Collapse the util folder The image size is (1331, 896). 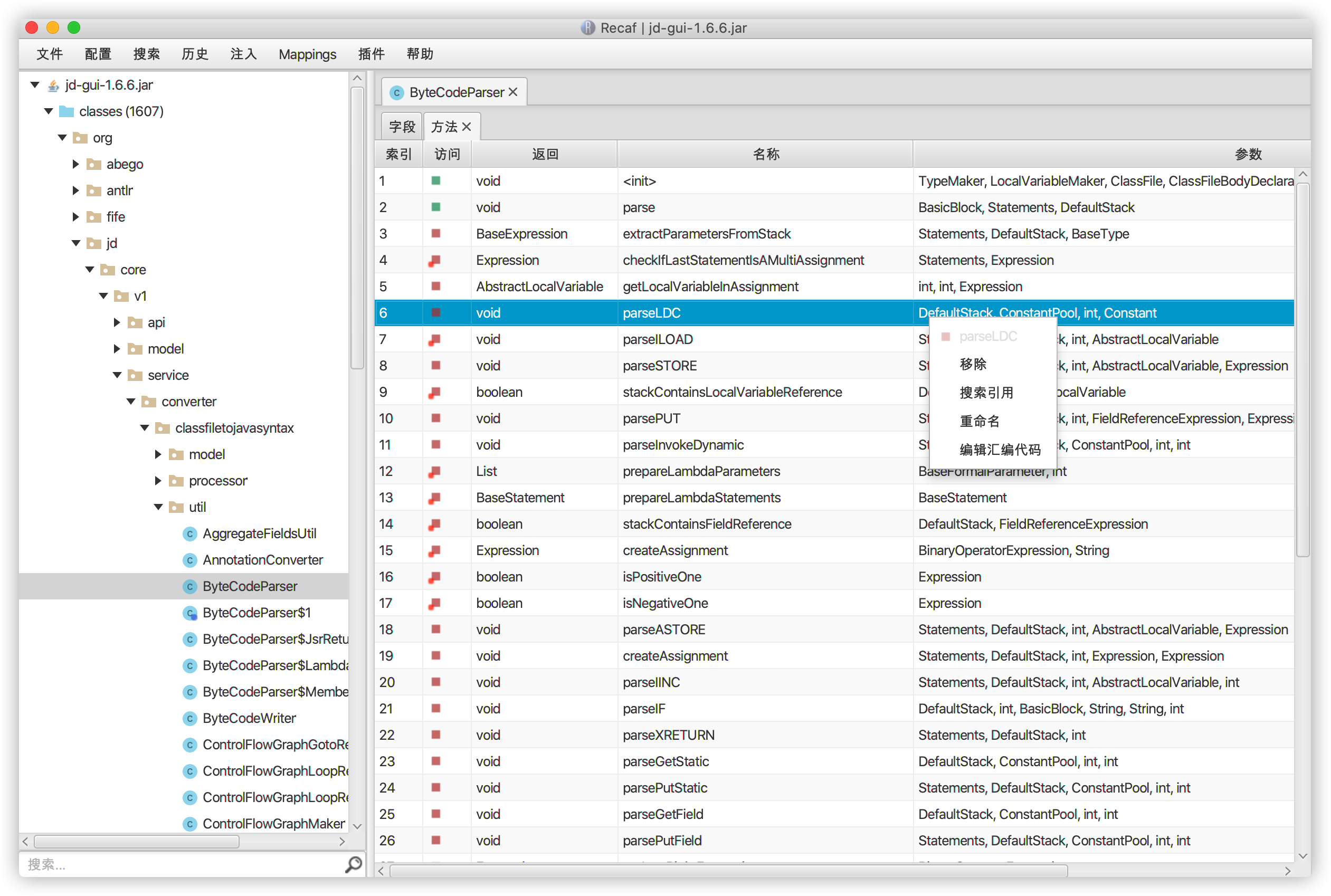pos(158,508)
